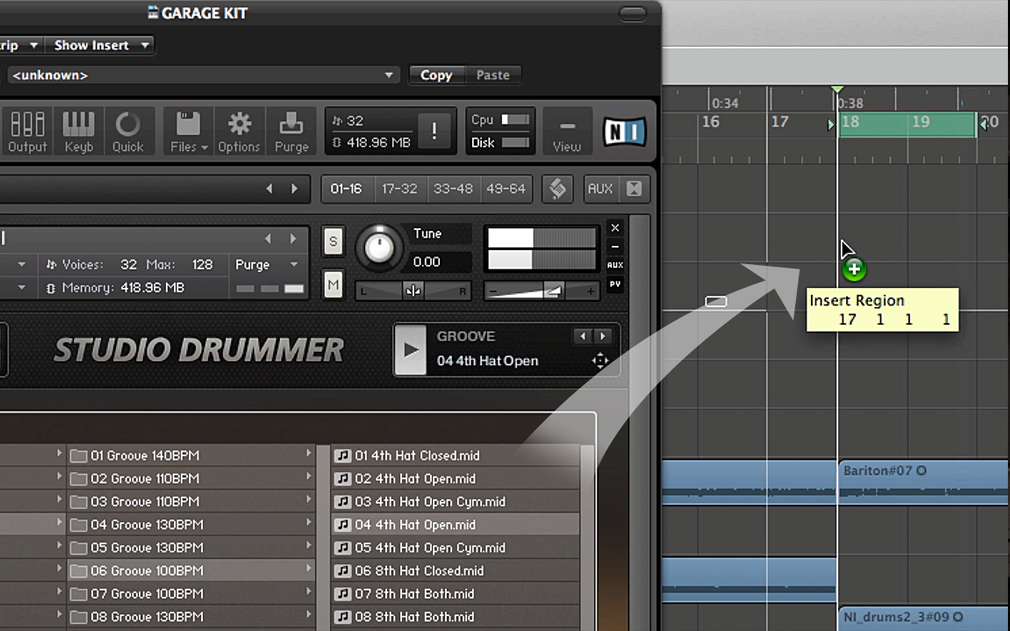Select 04 4th Hat Open.mid file

[455, 525]
